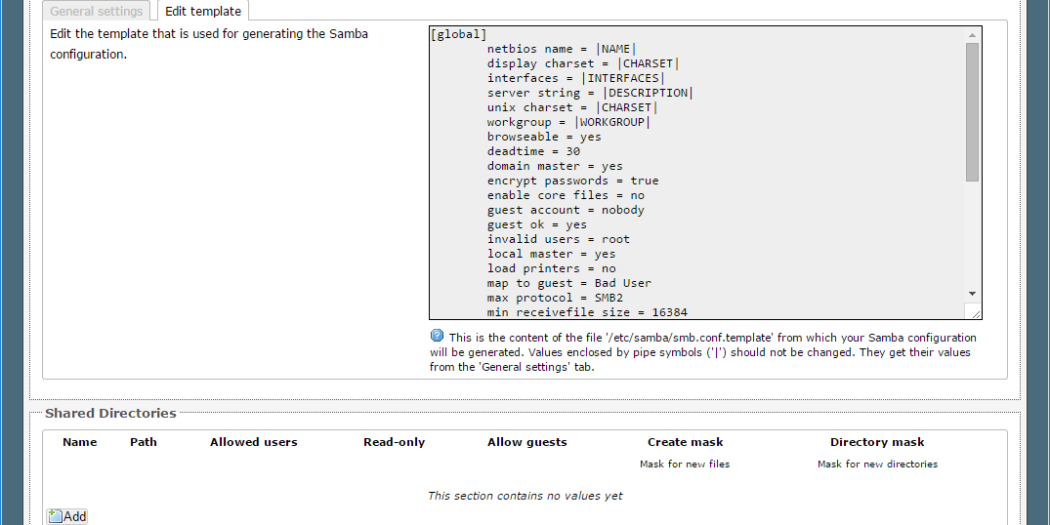Viewport: 1050px width, 525px height.
Task: Click the Allowed users column header
Action: (253, 442)
